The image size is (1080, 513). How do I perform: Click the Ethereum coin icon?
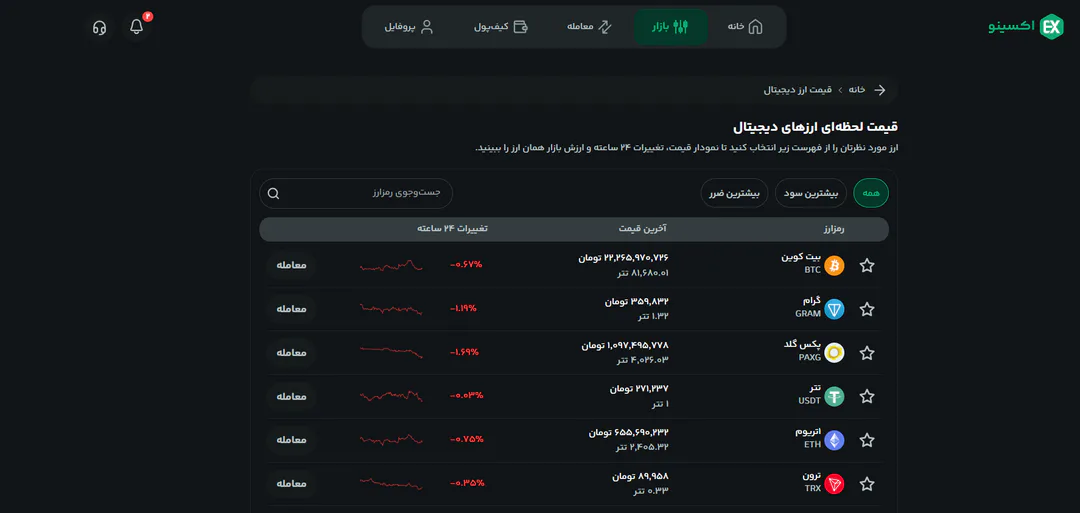tap(834, 440)
